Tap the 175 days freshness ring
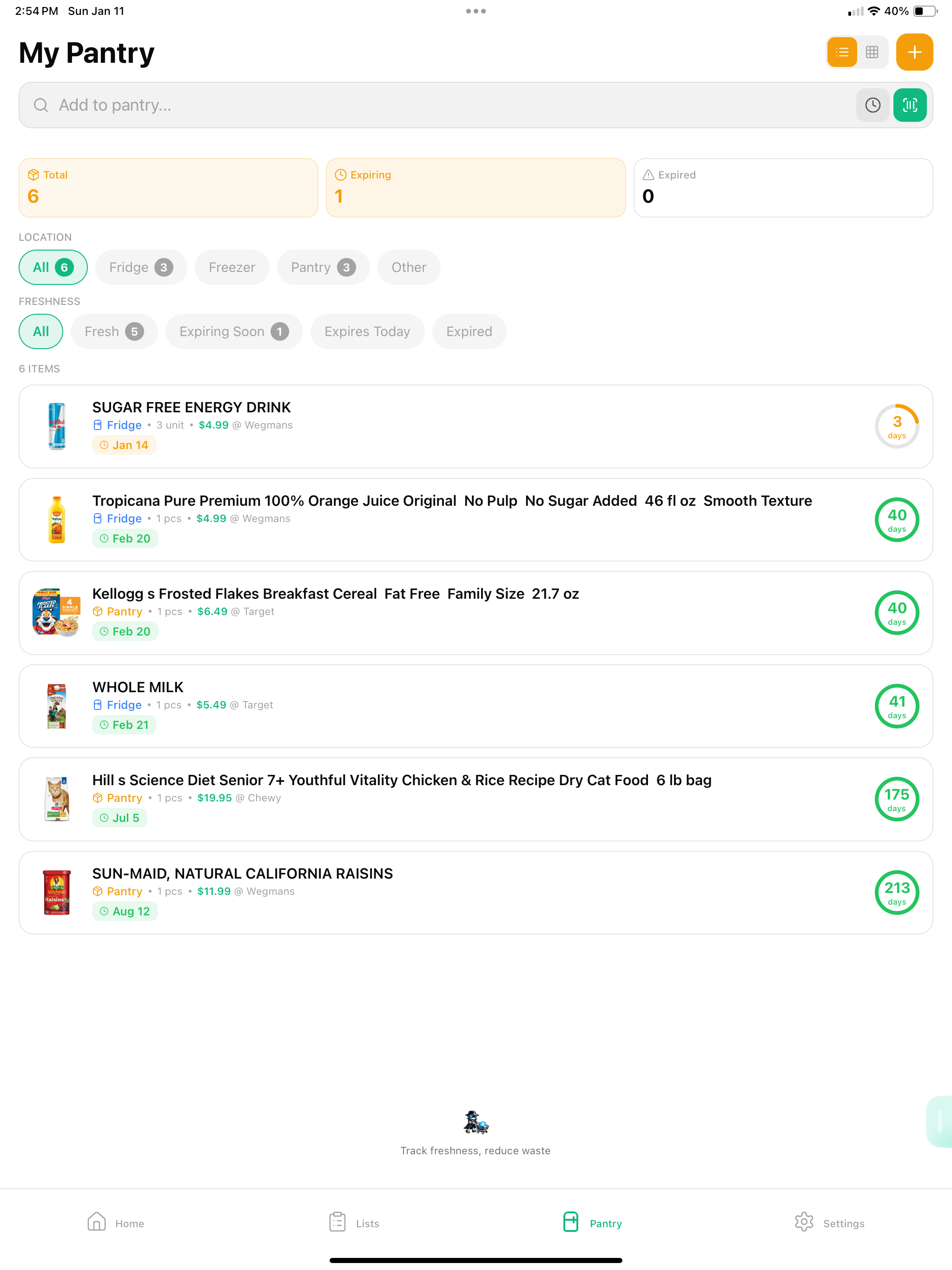The image size is (952, 1270). [x=897, y=800]
